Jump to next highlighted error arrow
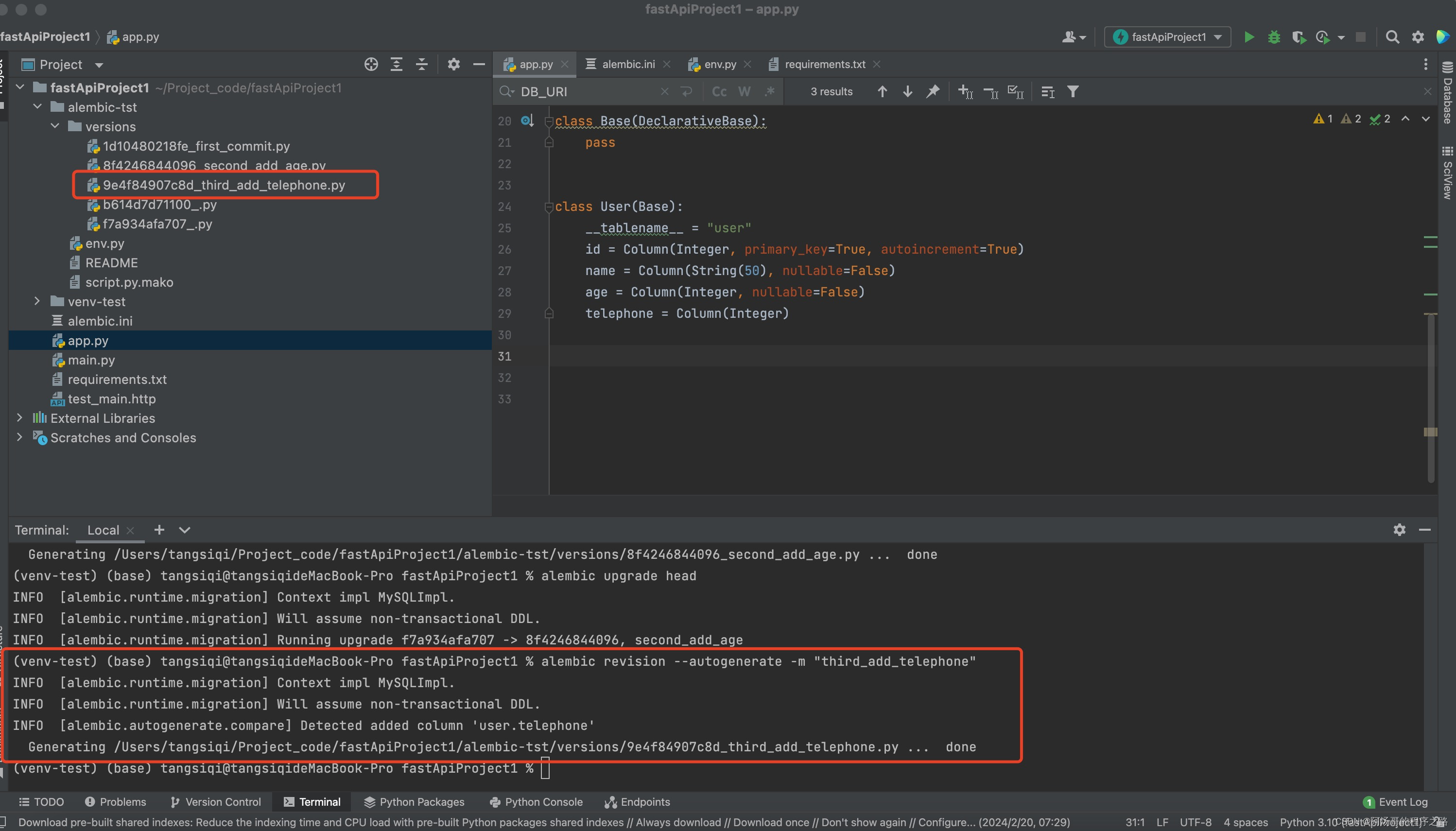This screenshot has width=1456, height=831. tap(1425, 119)
